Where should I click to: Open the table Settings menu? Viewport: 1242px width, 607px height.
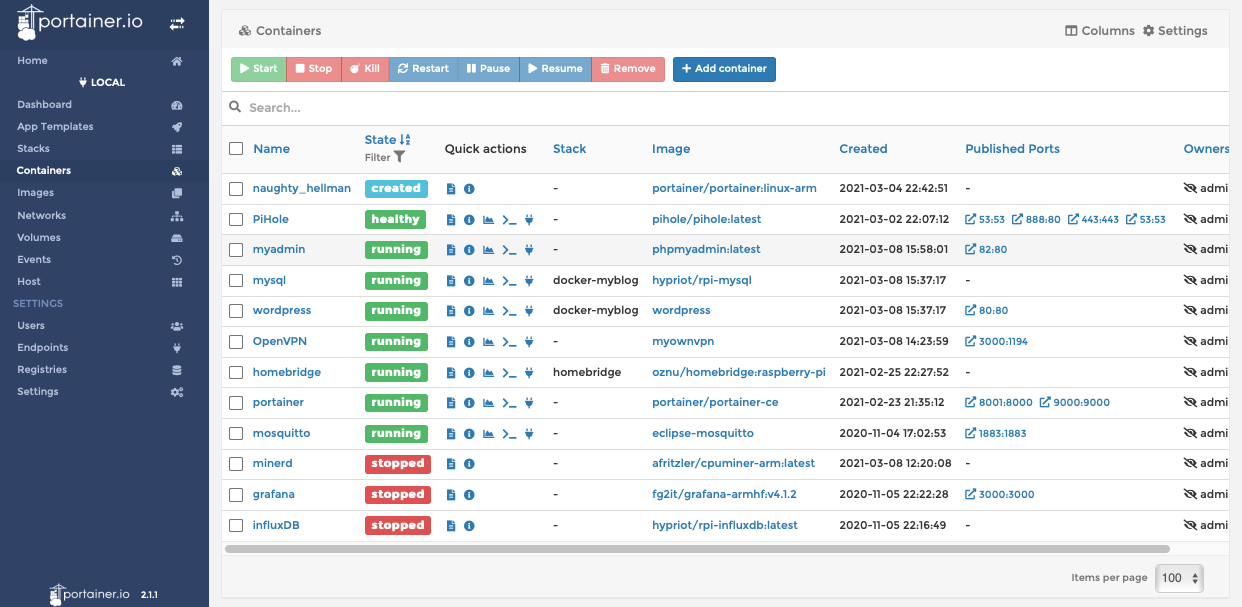click(x=1175, y=31)
